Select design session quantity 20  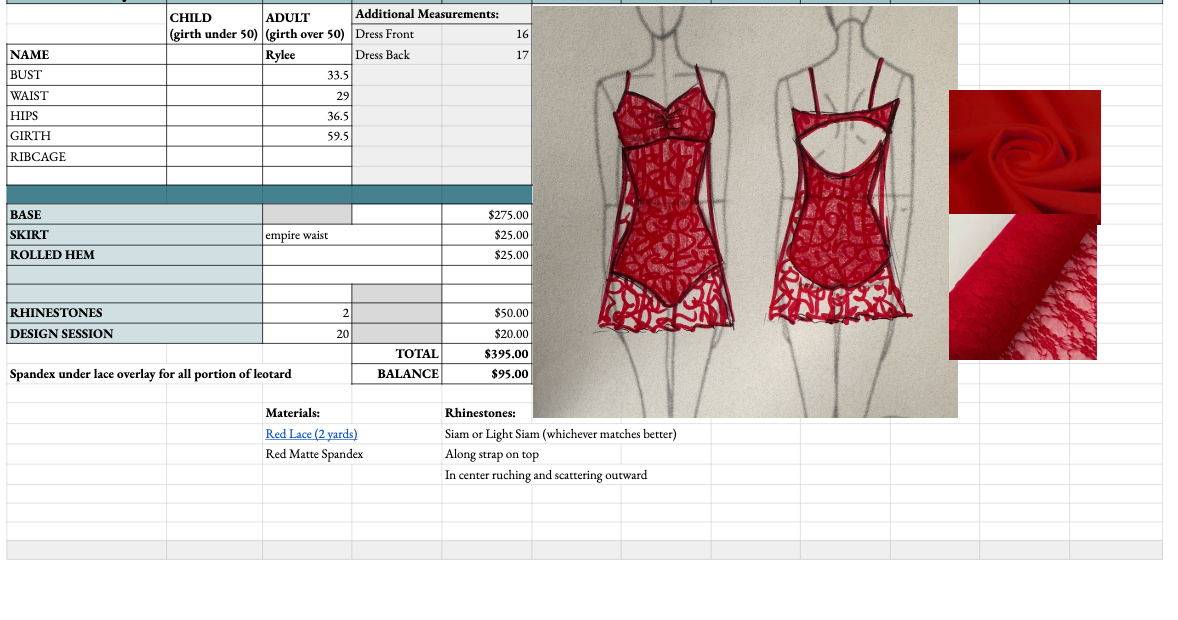[307, 334]
